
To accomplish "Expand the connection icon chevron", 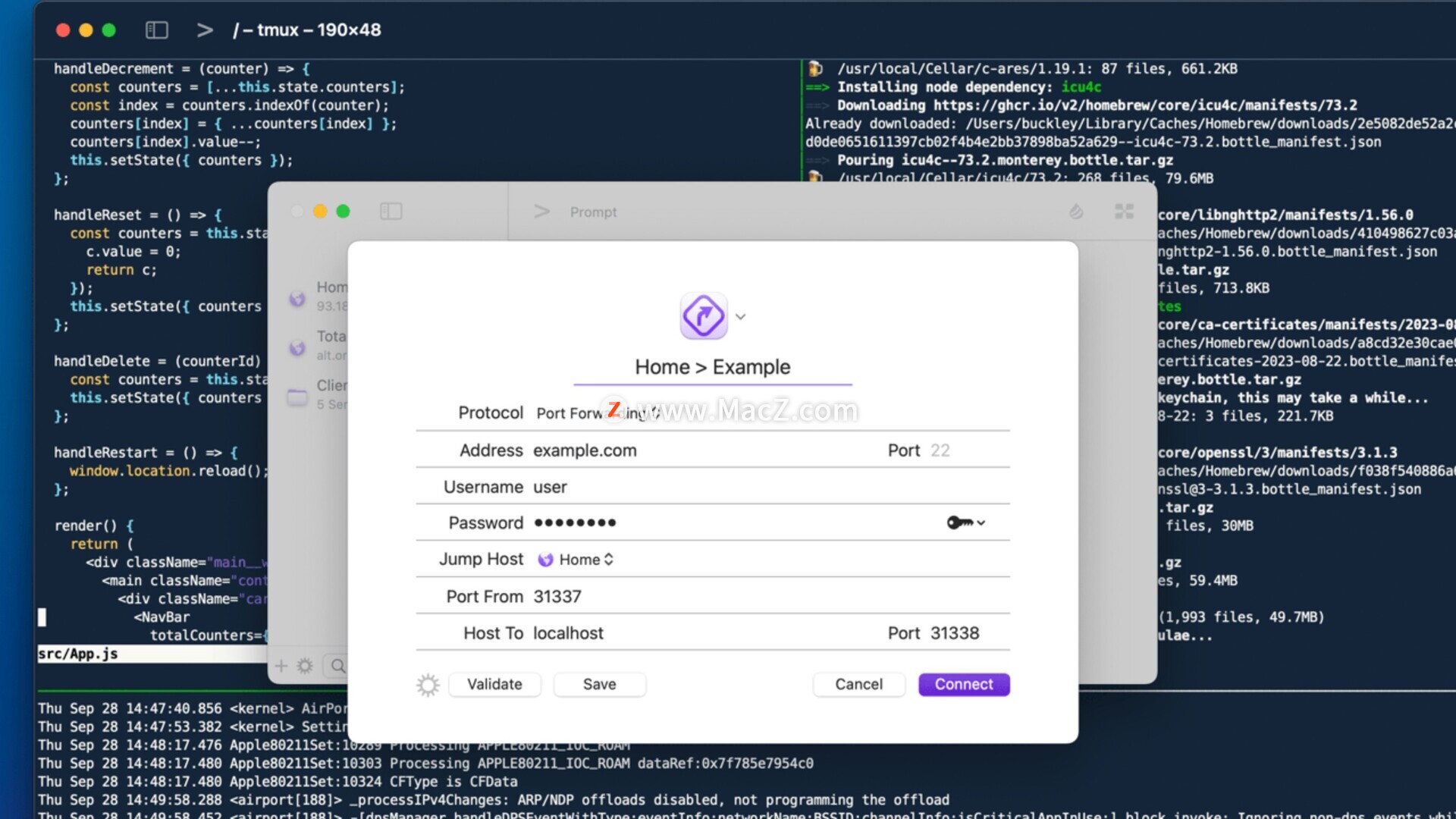I will click(741, 317).
